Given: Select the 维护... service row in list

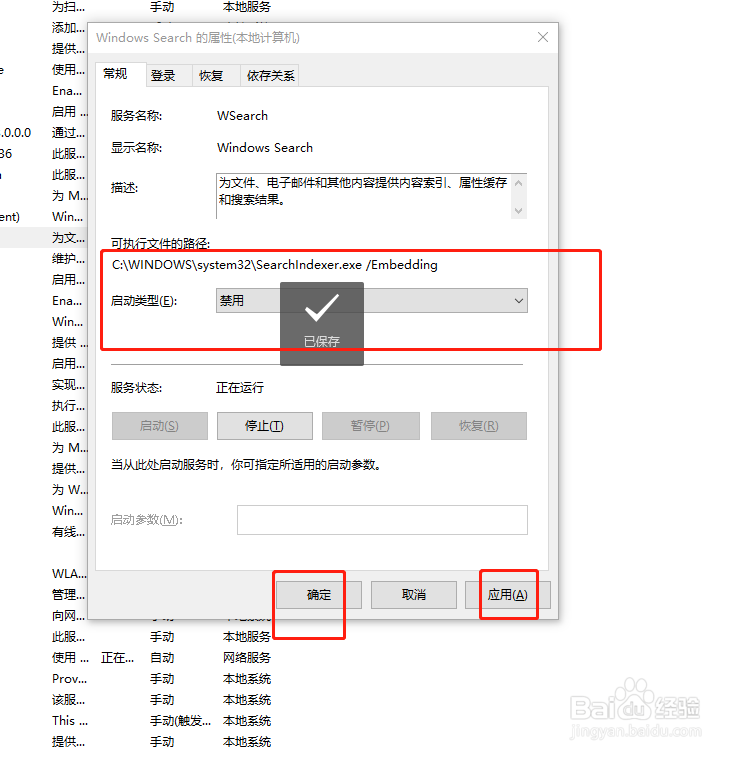Looking at the screenshot, I should pyautogui.click(x=69, y=259).
